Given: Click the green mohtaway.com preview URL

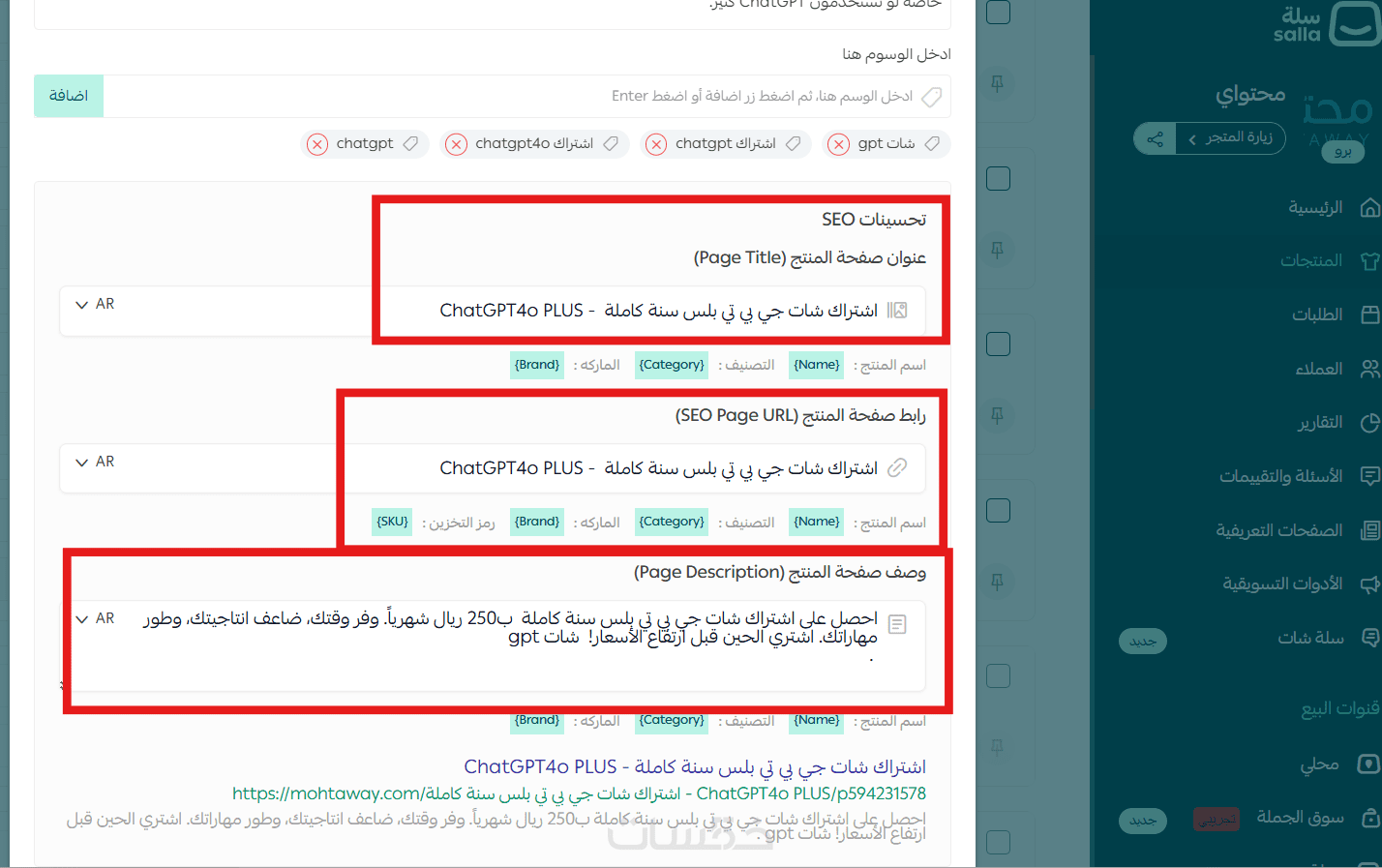Looking at the screenshot, I should 579,793.
